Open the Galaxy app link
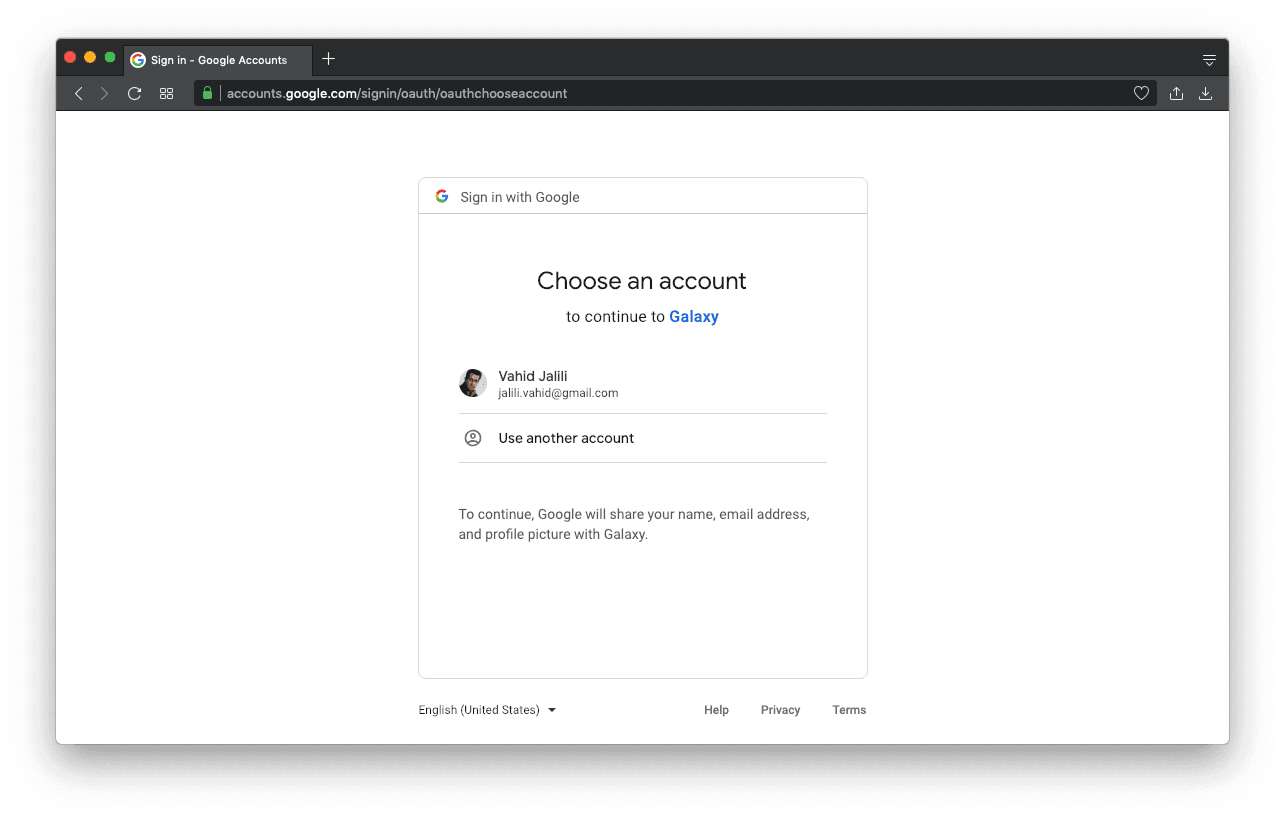 [694, 317]
